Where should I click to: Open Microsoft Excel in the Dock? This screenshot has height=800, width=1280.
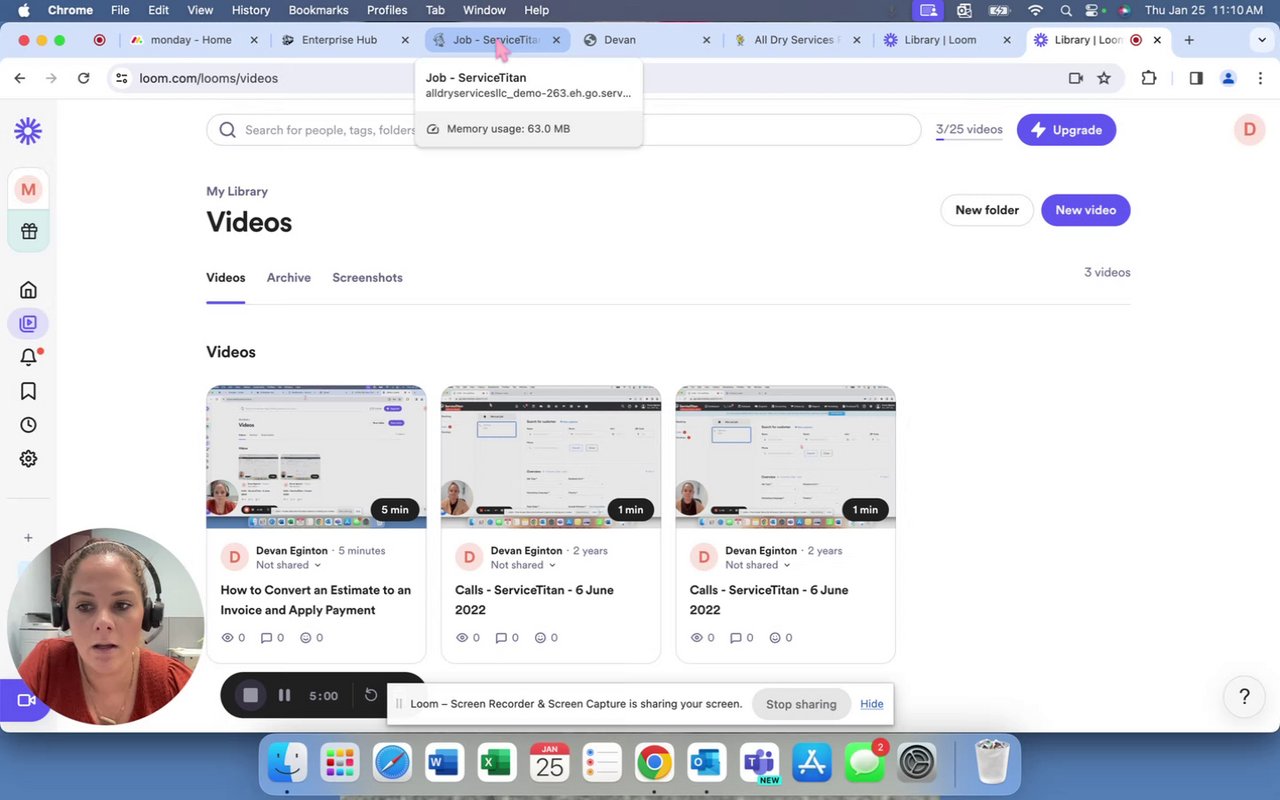pos(496,764)
